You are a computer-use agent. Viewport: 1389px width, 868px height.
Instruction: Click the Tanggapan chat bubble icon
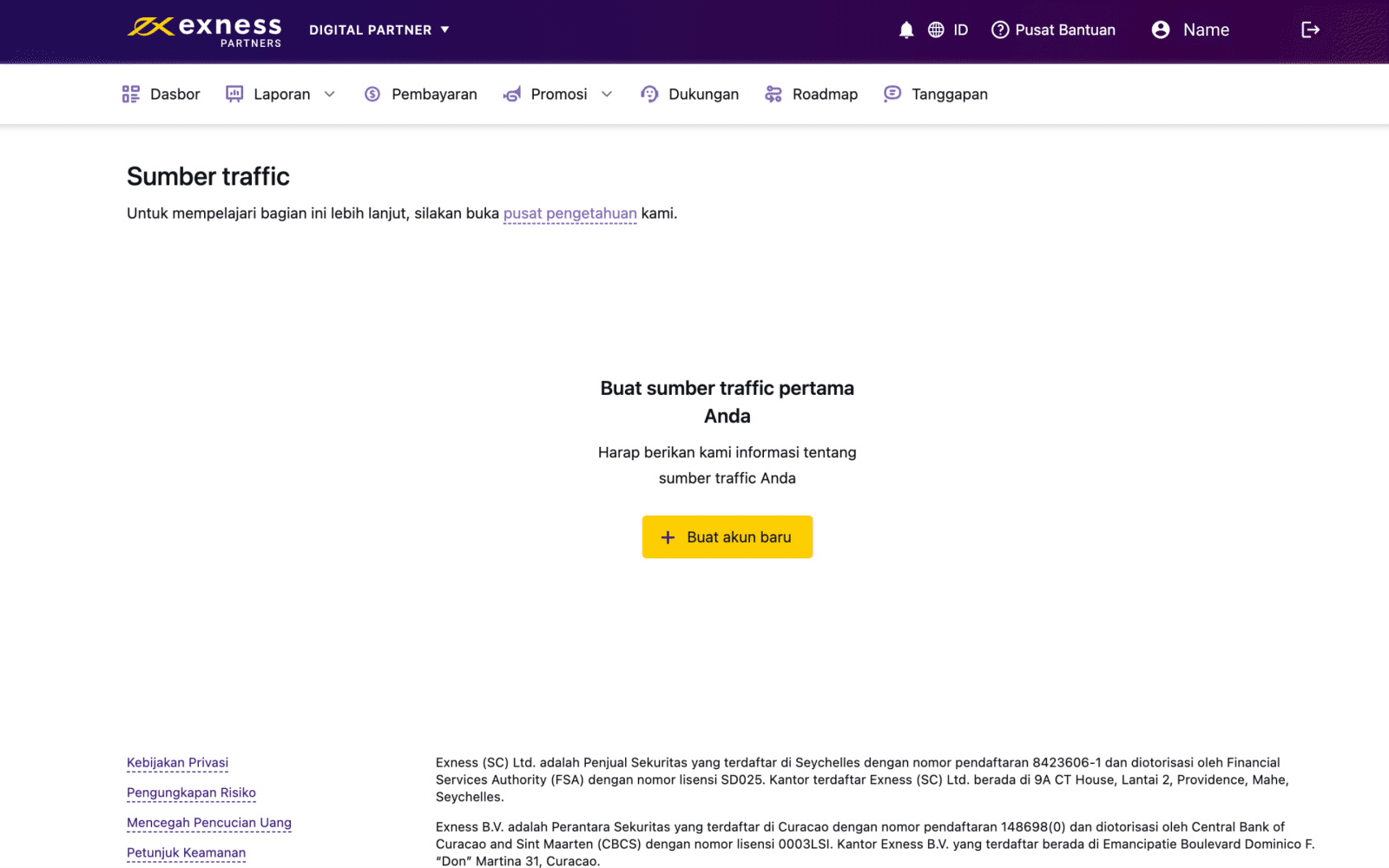point(892,94)
